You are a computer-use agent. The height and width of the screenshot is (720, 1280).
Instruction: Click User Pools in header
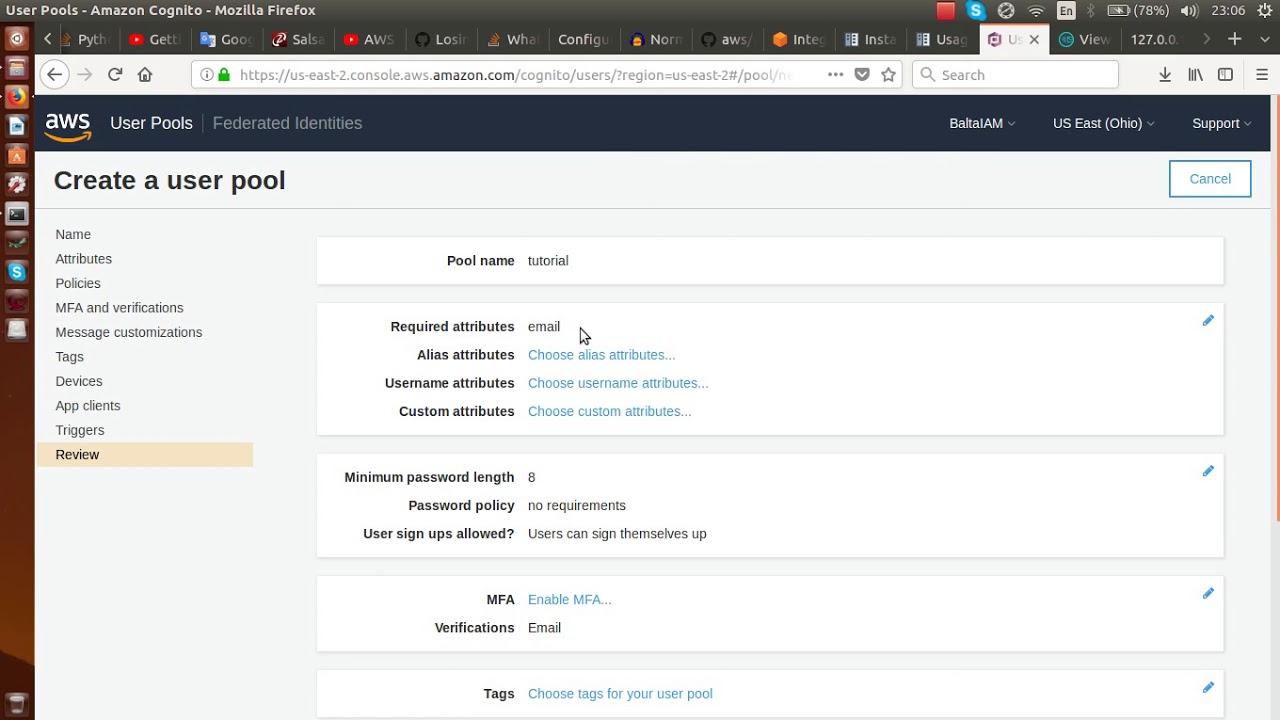[x=151, y=123]
